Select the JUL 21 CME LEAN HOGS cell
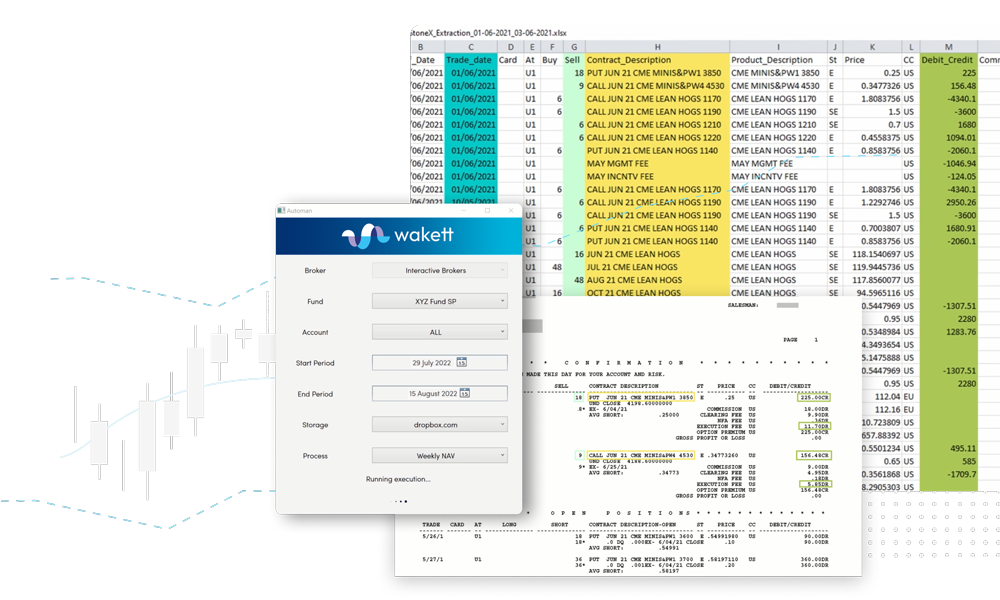The width and height of the screenshot is (1000, 600). (x=657, y=267)
